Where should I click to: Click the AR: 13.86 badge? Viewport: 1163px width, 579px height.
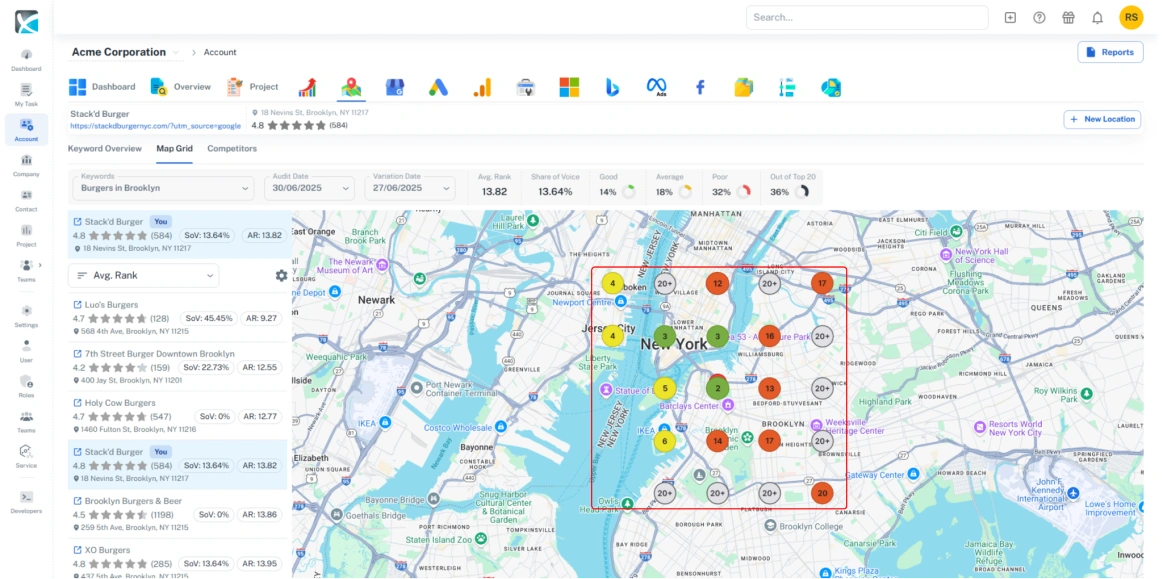click(260, 515)
